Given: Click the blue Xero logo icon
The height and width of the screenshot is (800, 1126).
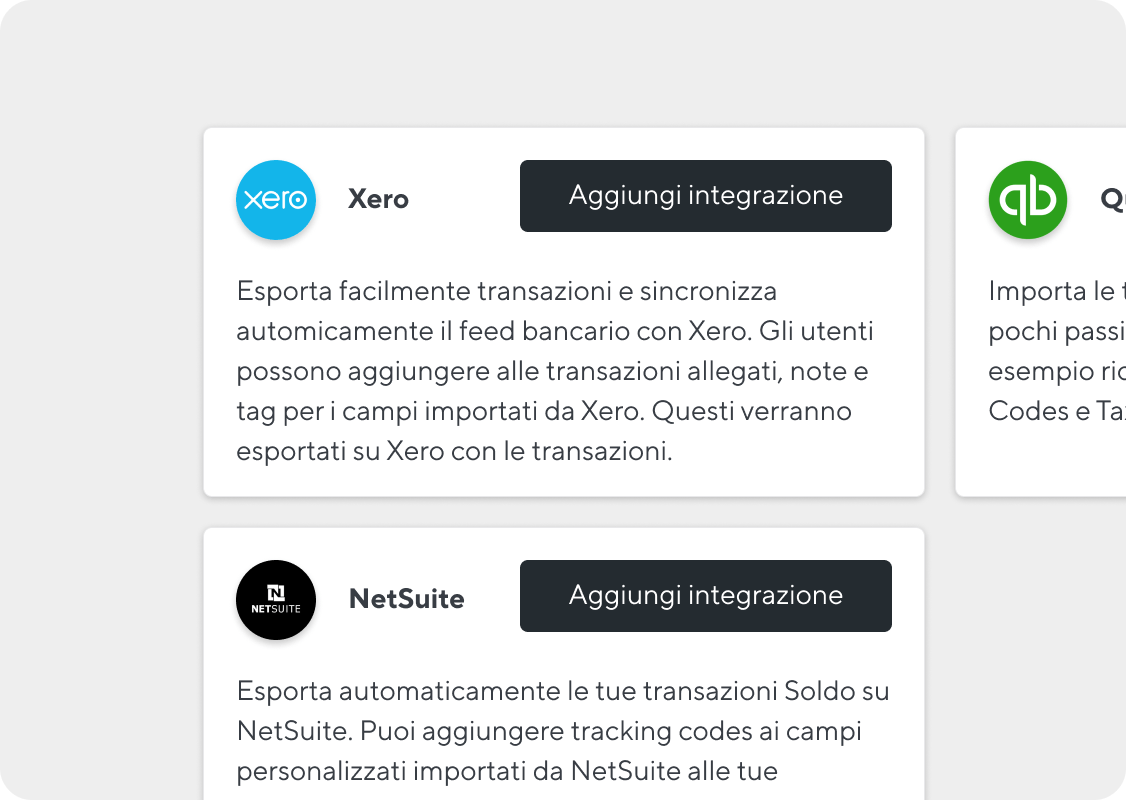Looking at the screenshot, I should pyautogui.click(x=276, y=200).
